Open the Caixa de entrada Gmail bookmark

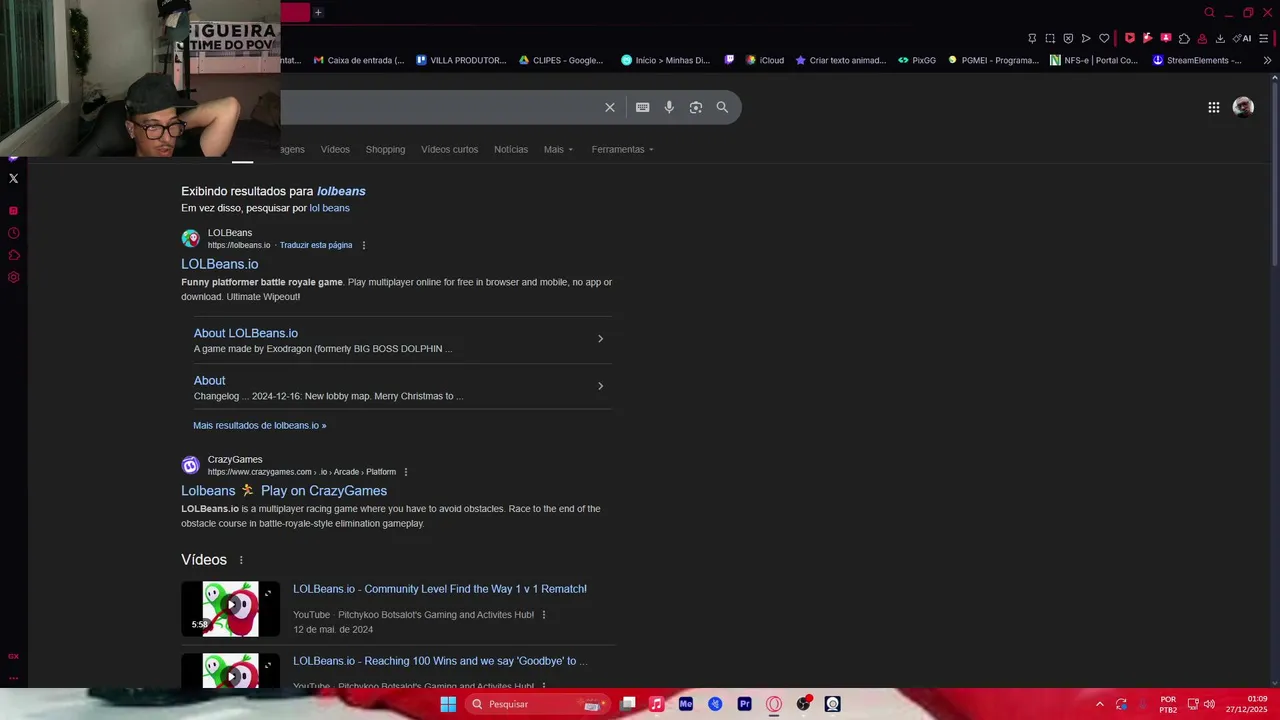(359, 60)
